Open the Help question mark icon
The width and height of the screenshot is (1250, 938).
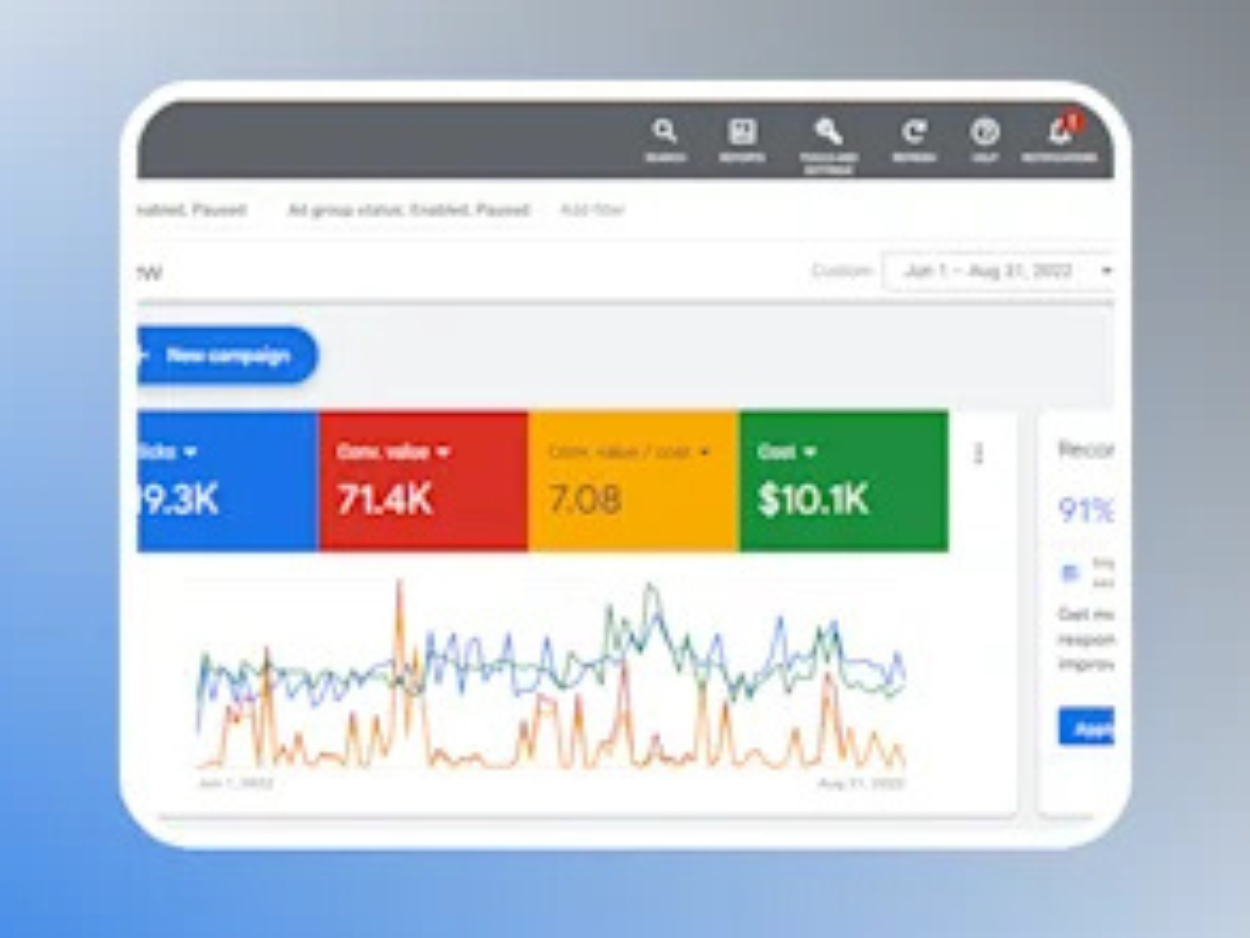click(985, 139)
